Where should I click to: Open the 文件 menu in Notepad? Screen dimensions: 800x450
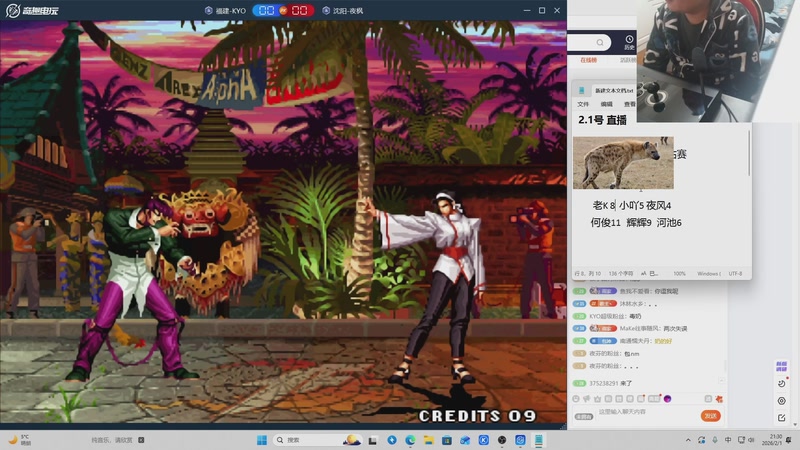(x=583, y=104)
